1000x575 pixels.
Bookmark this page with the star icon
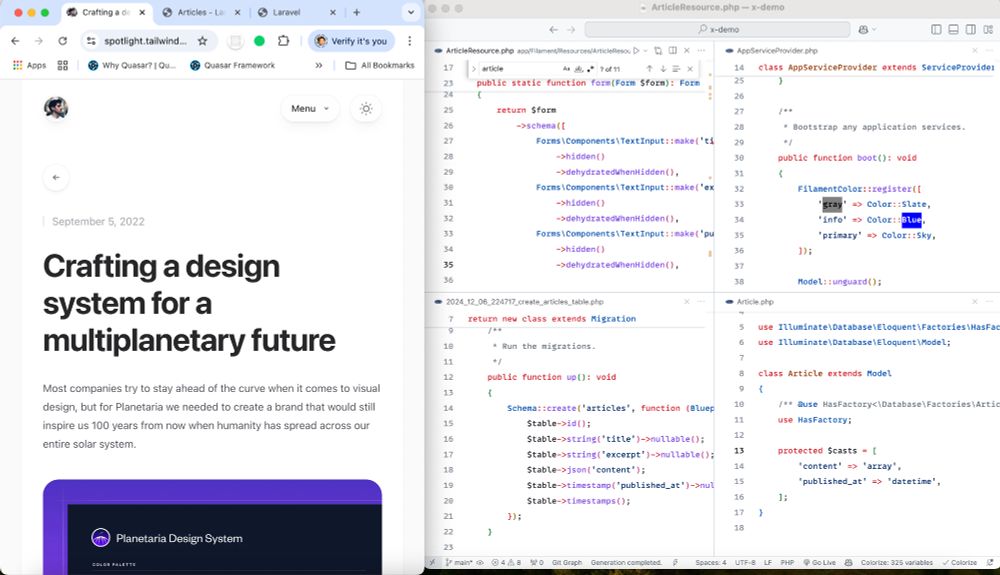(202, 41)
